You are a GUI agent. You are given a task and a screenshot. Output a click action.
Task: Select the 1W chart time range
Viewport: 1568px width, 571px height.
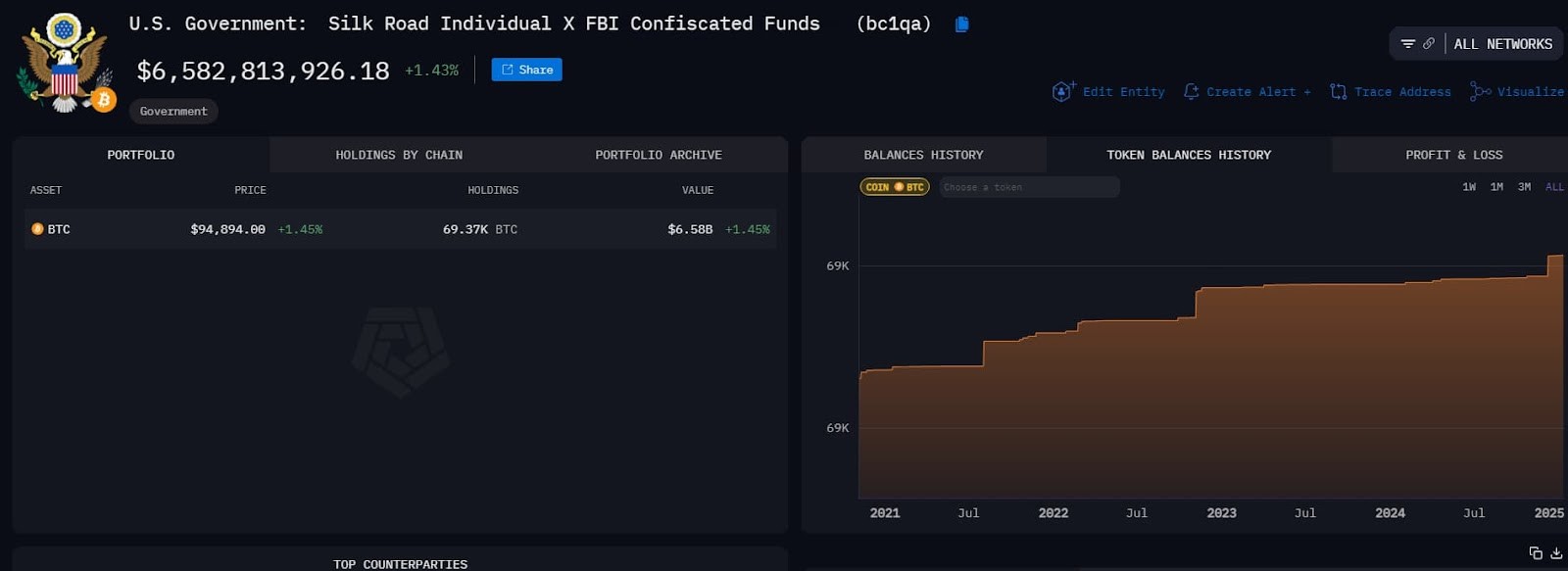pos(1468,187)
